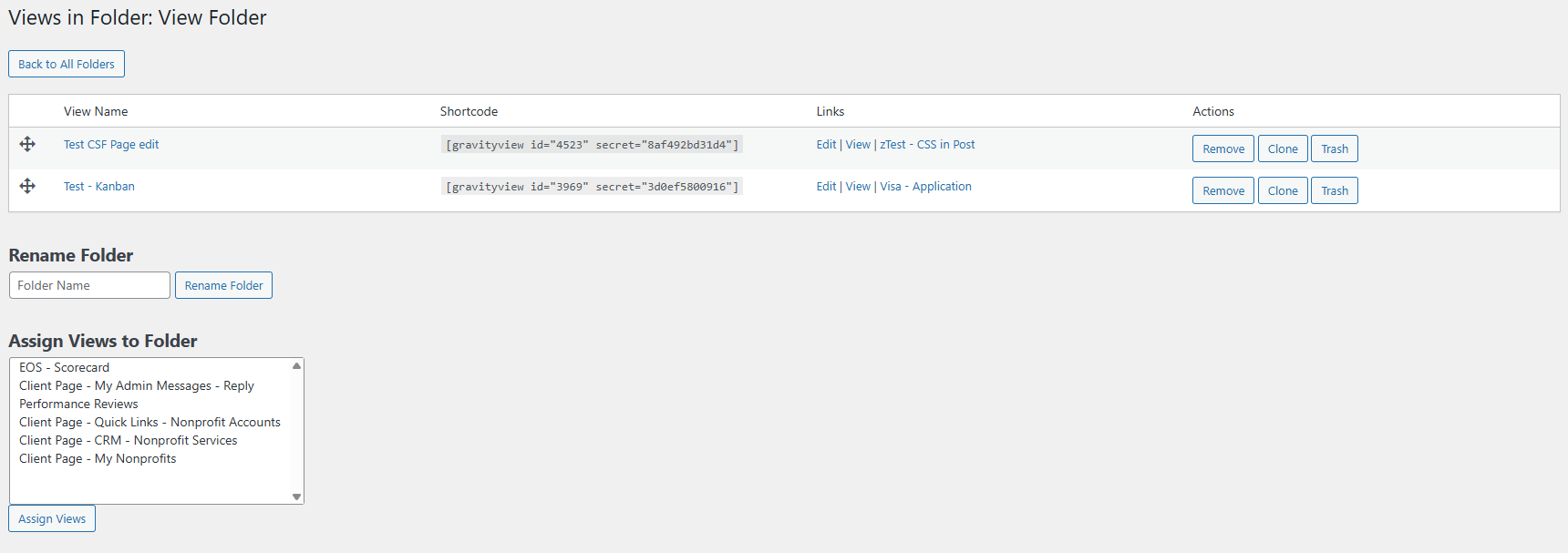Open the Test CSF Page edit view
Viewport: 1568px width, 553px height.
111,145
